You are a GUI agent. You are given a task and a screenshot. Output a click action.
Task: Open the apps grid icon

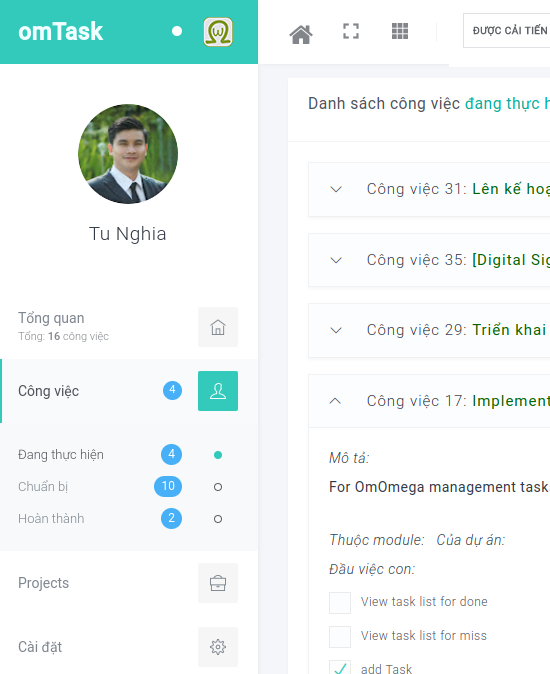click(x=400, y=31)
